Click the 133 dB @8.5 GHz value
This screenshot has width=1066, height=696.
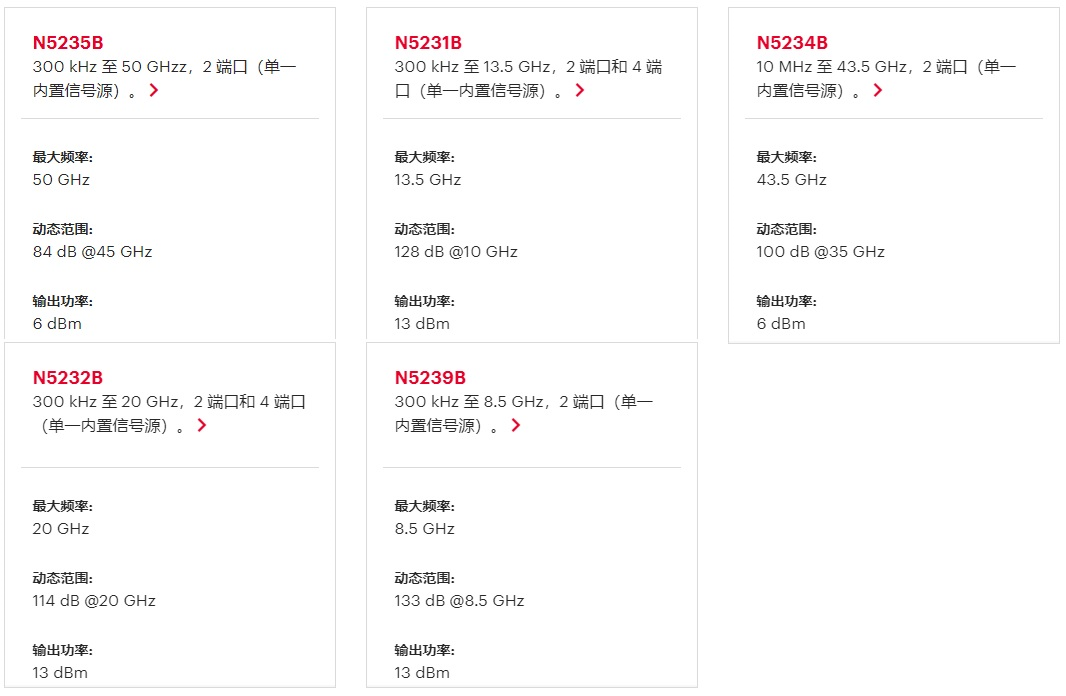click(460, 601)
